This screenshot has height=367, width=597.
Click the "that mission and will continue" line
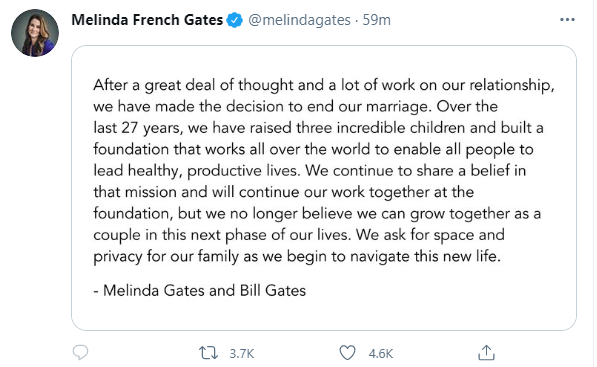tap(284, 192)
